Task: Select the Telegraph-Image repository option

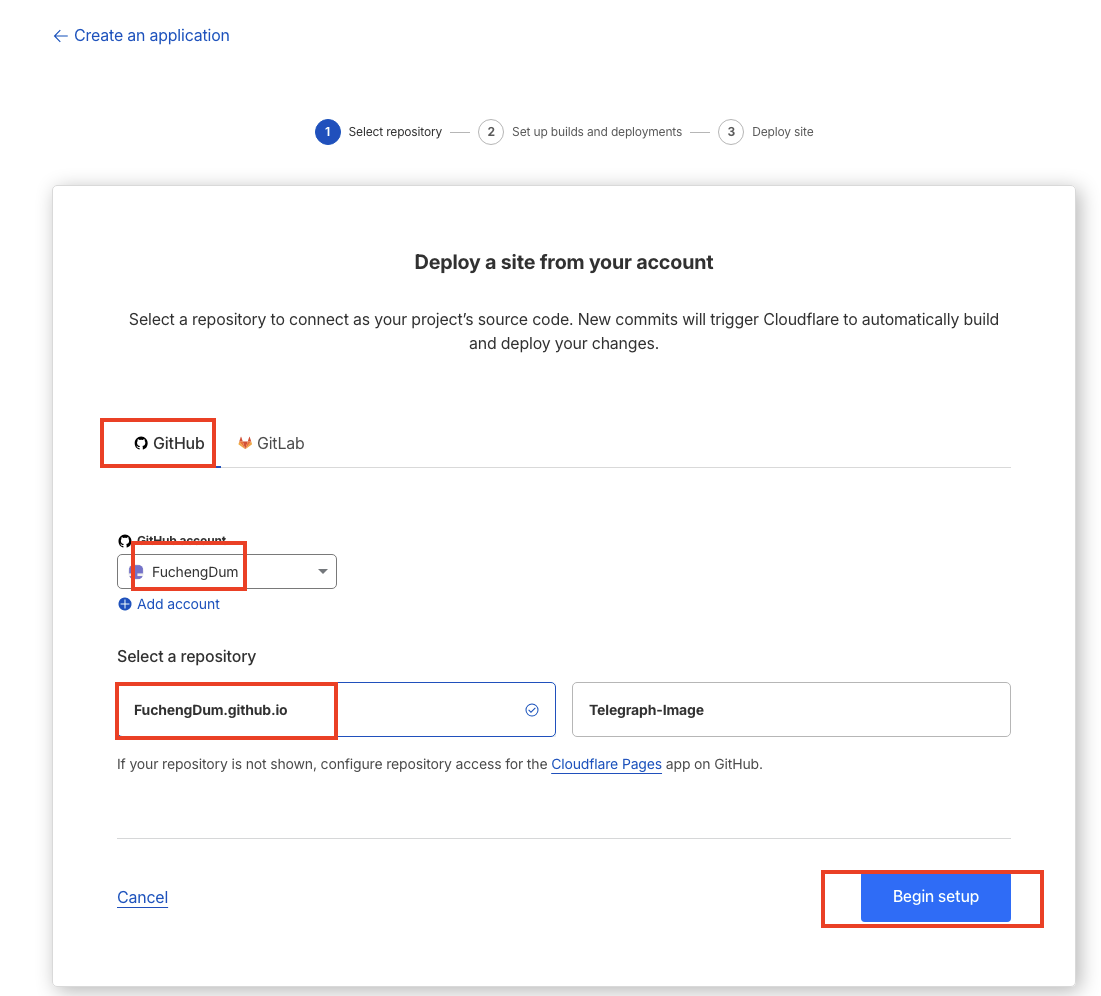Action: click(791, 710)
